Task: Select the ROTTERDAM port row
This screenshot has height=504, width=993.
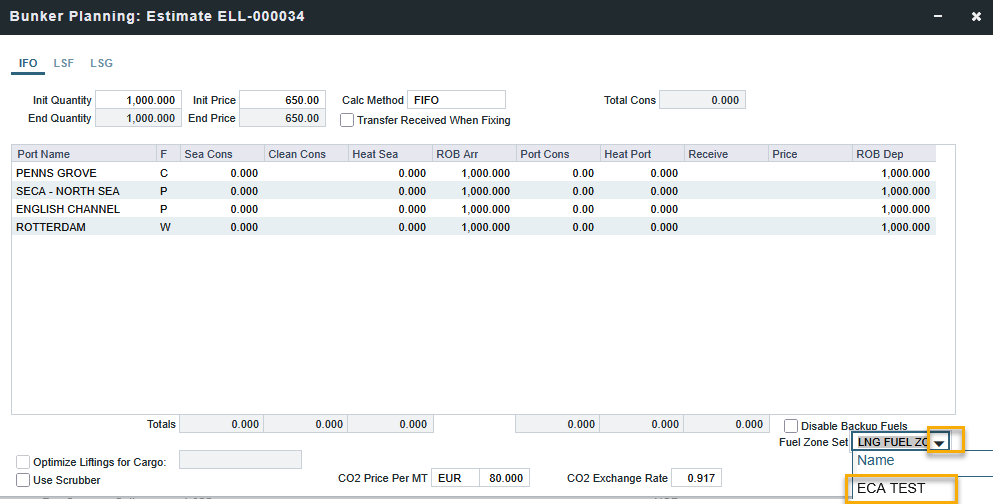Action: (51, 227)
